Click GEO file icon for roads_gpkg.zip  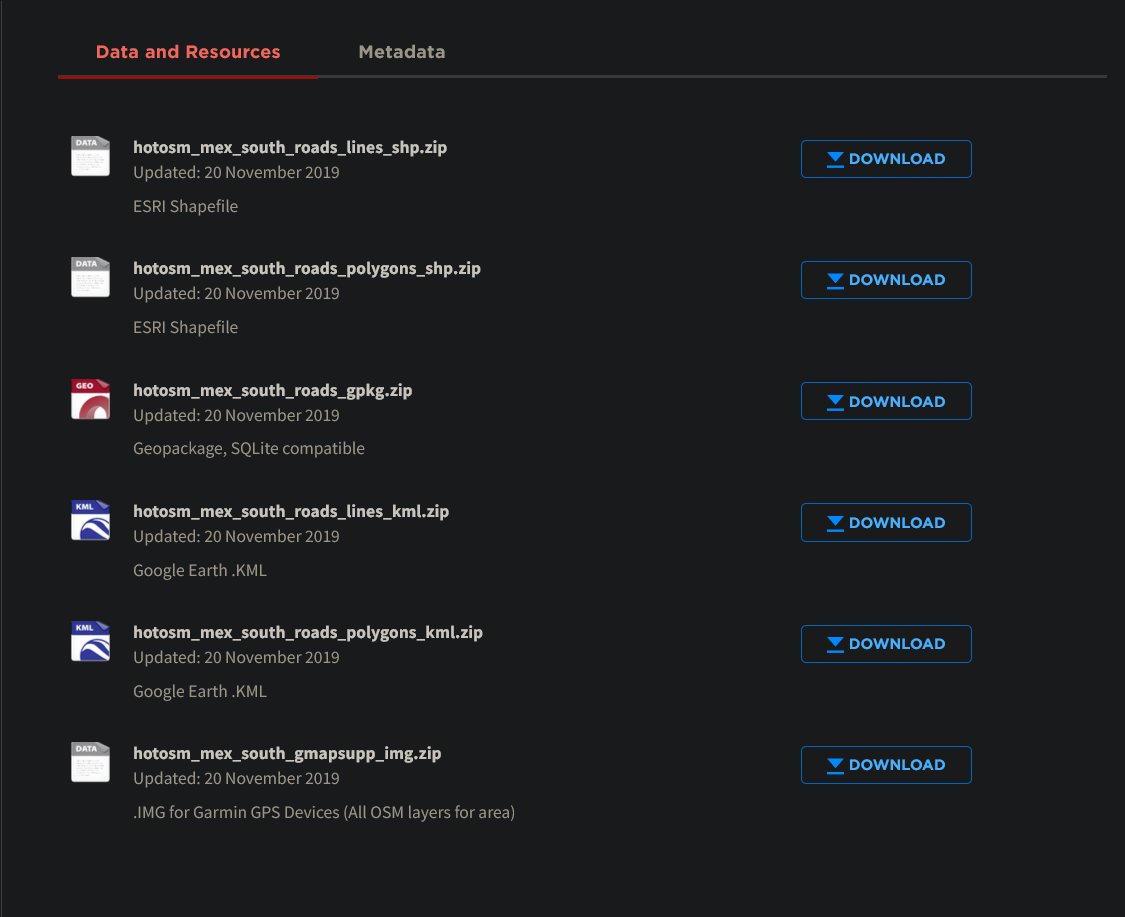click(90, 399)
